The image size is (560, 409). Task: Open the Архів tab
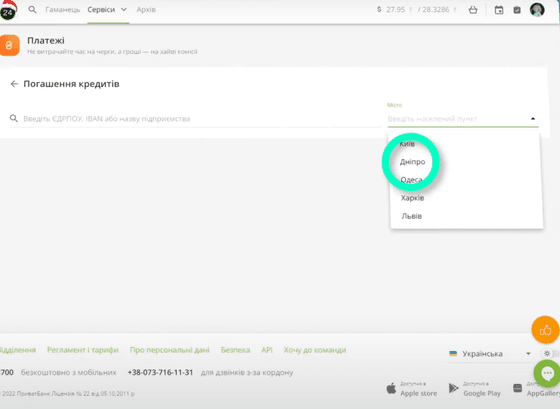(x=146, y=10)
